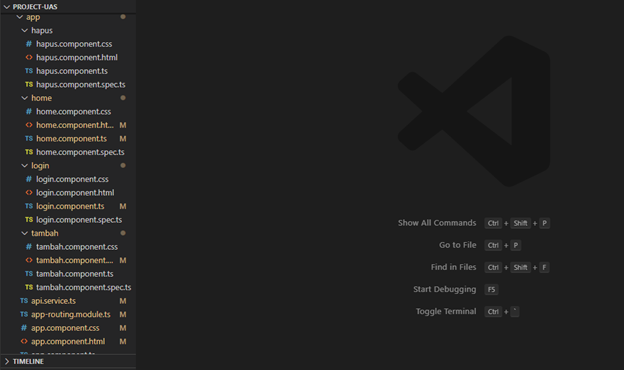Click the Go to File shortcut label

[x=458, y=245]
